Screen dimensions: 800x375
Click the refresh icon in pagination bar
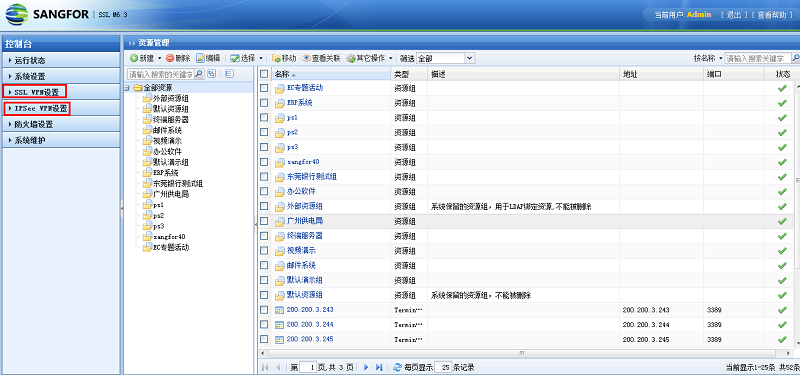pos(397,367)
